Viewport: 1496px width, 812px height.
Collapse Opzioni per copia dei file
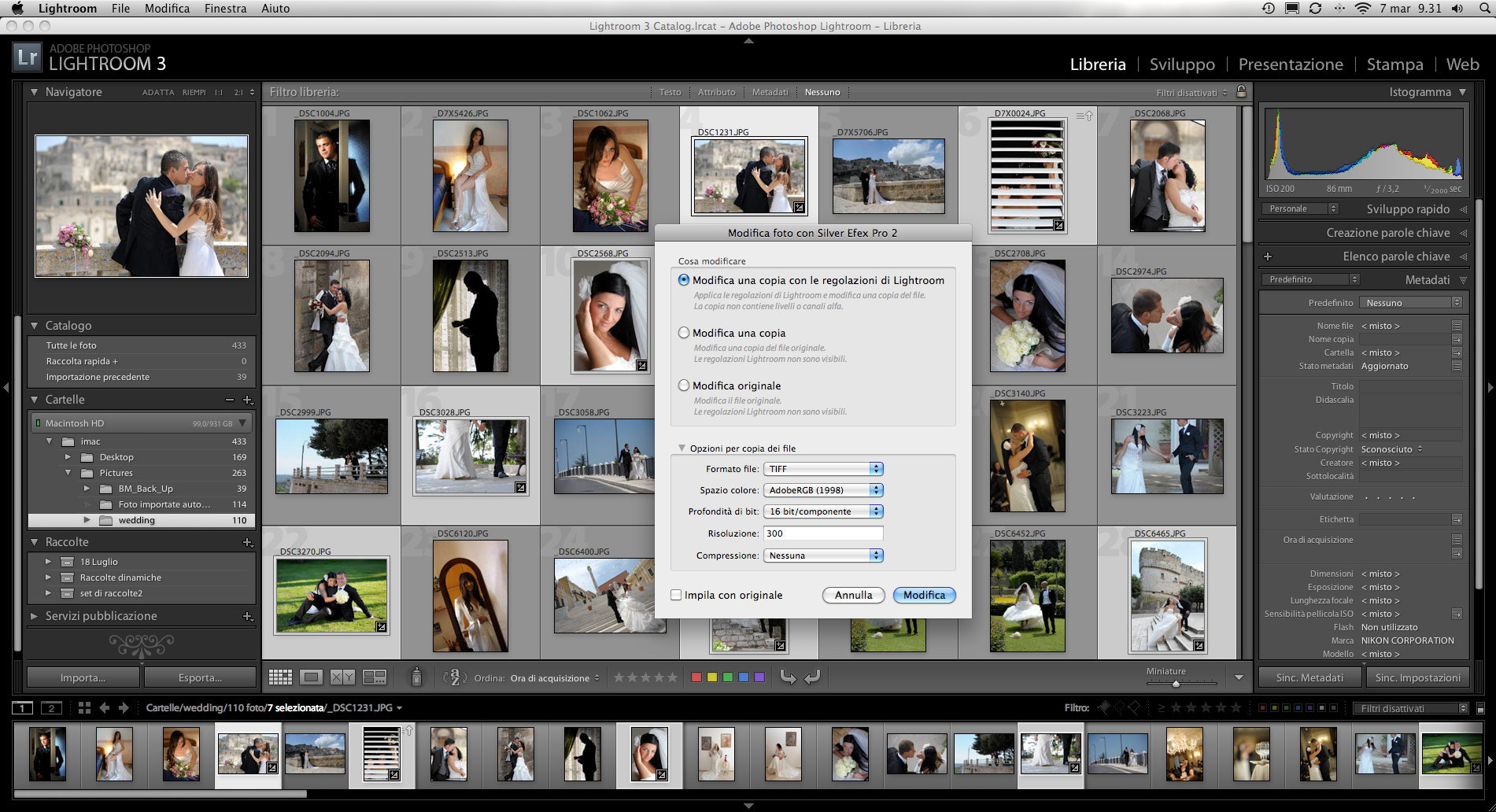pyautogui.click(x=682, y=448)
